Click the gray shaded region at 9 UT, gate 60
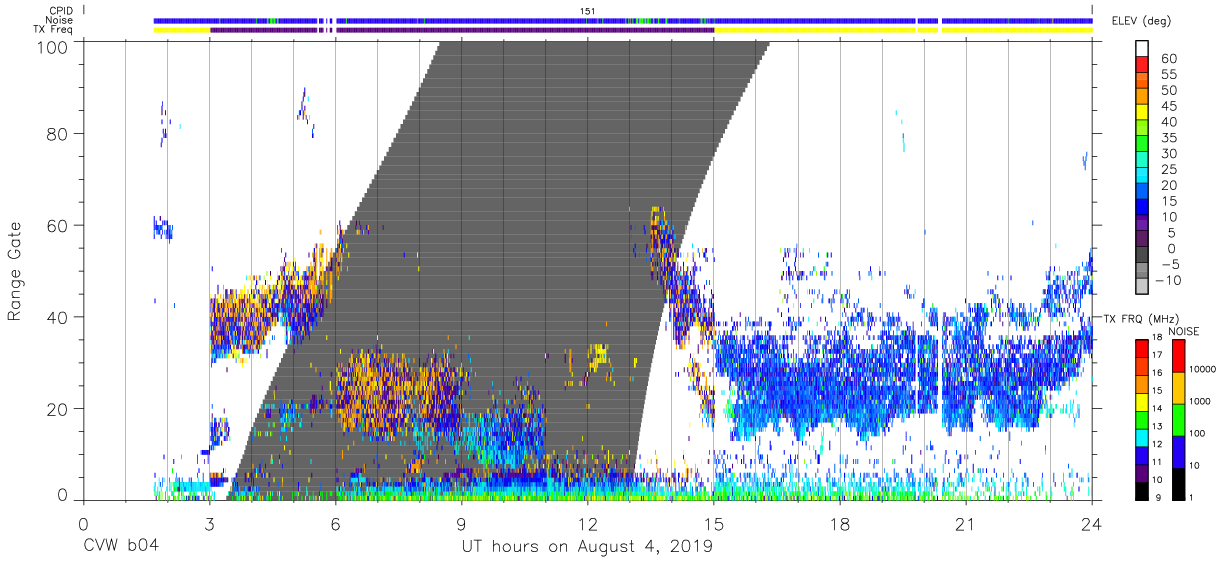The height and width of the screenshot is (567, 1228). (x=461, y=225)
